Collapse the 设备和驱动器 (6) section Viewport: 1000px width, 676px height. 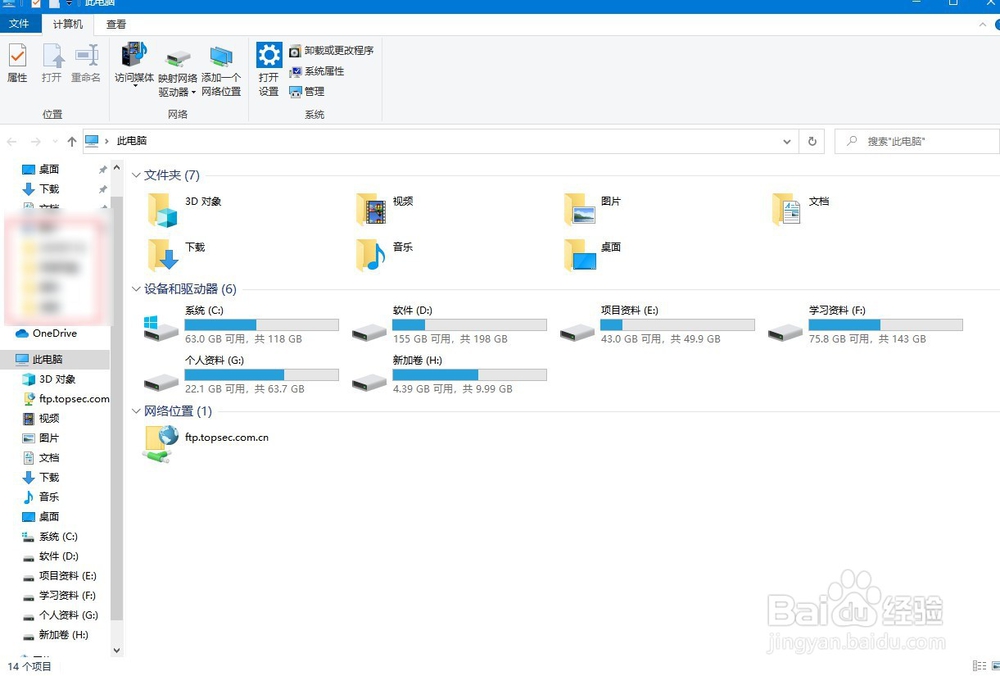136,289
